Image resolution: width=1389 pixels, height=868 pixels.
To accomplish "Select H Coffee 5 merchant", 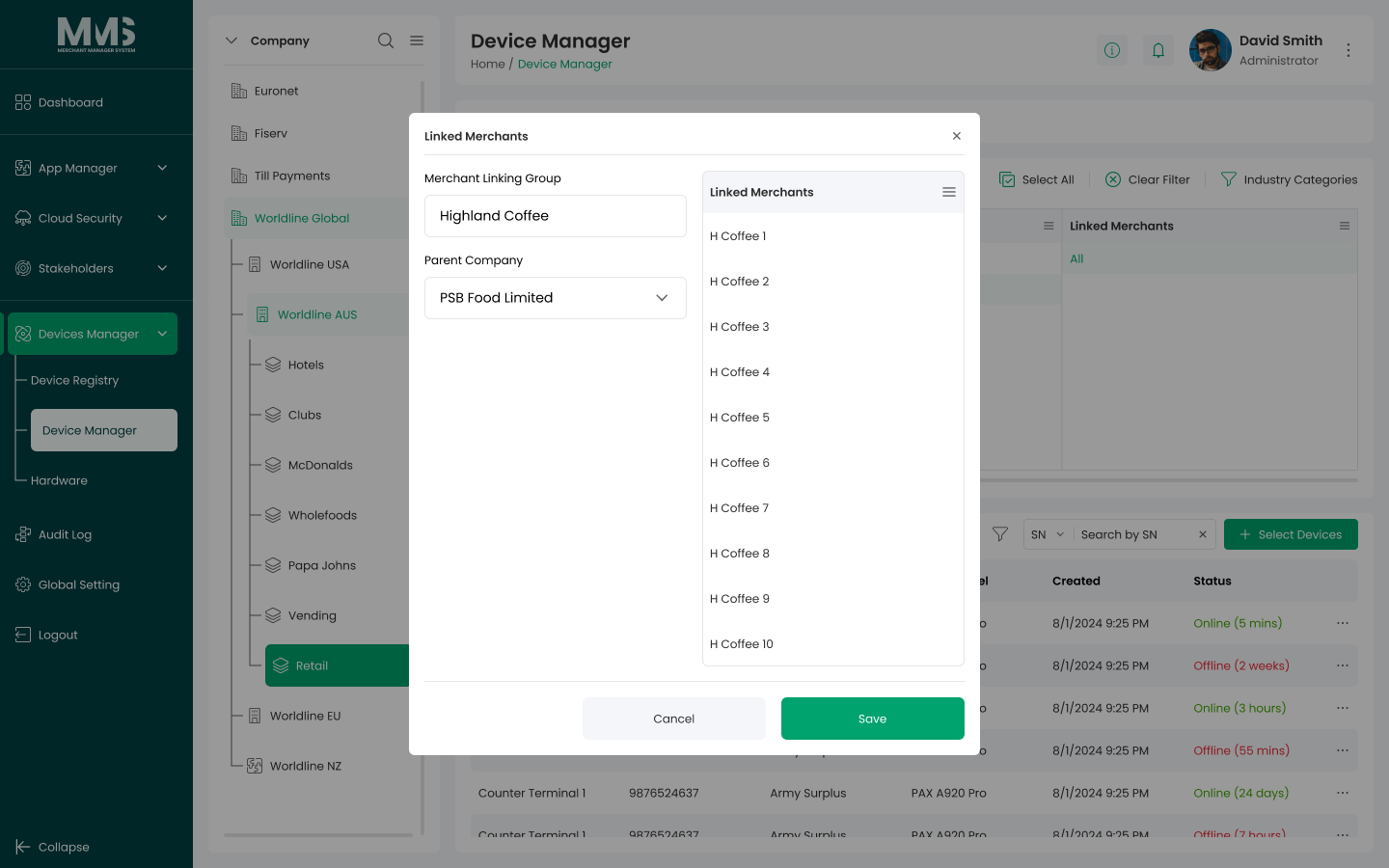I will tap(833, 418).
